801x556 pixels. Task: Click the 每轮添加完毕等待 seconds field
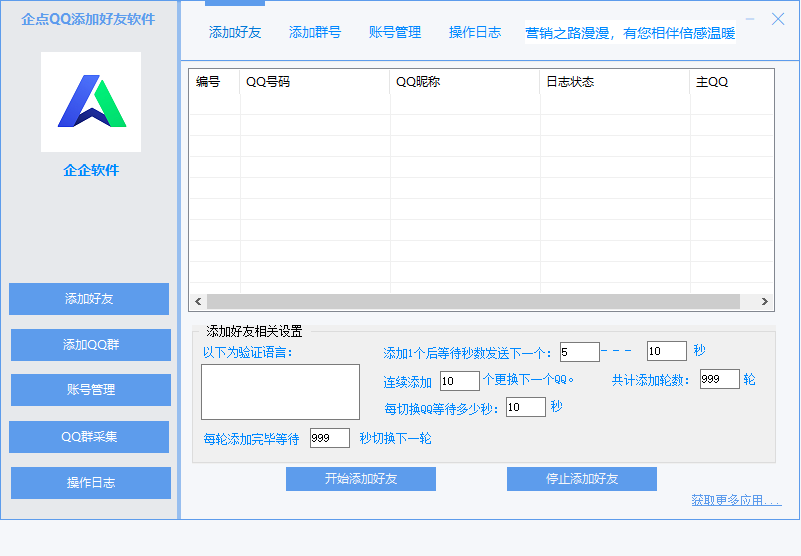tap(330, 438)
